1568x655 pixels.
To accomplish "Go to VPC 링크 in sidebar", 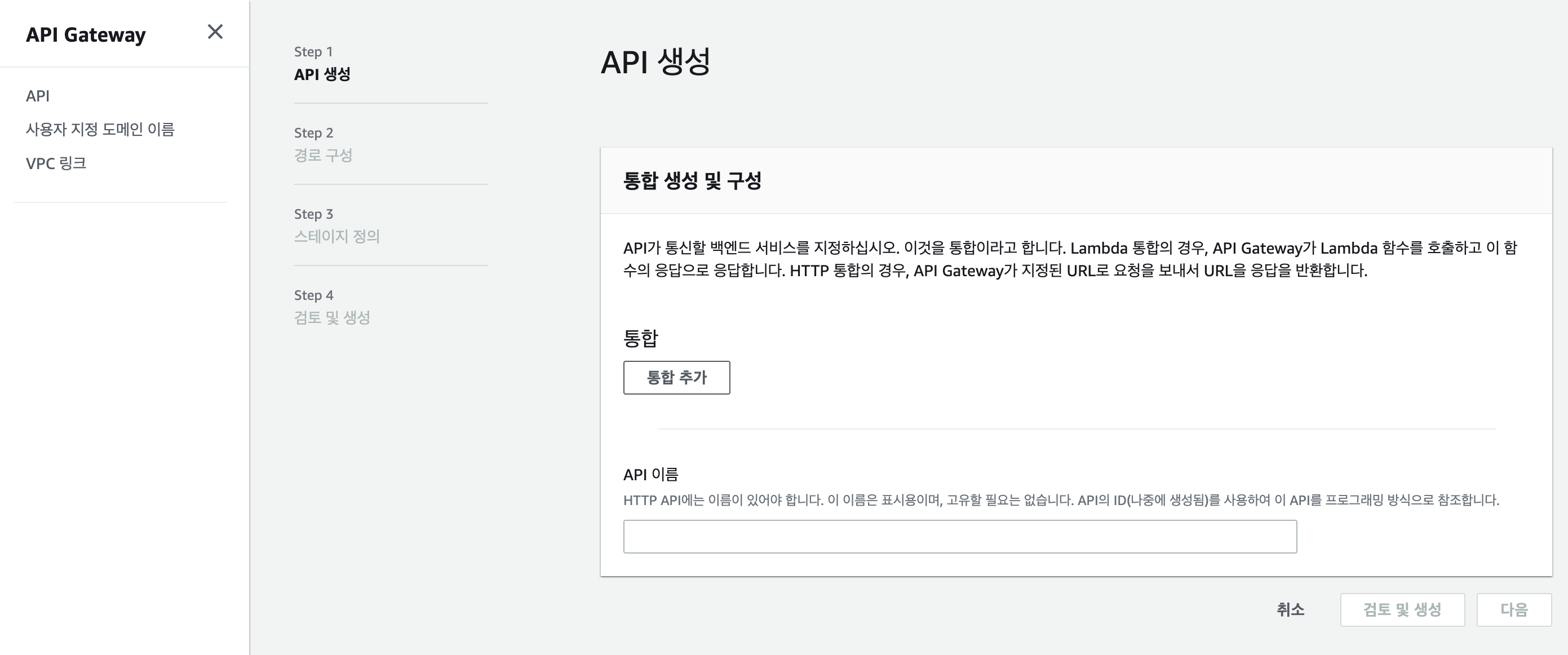I will [56, 163].
